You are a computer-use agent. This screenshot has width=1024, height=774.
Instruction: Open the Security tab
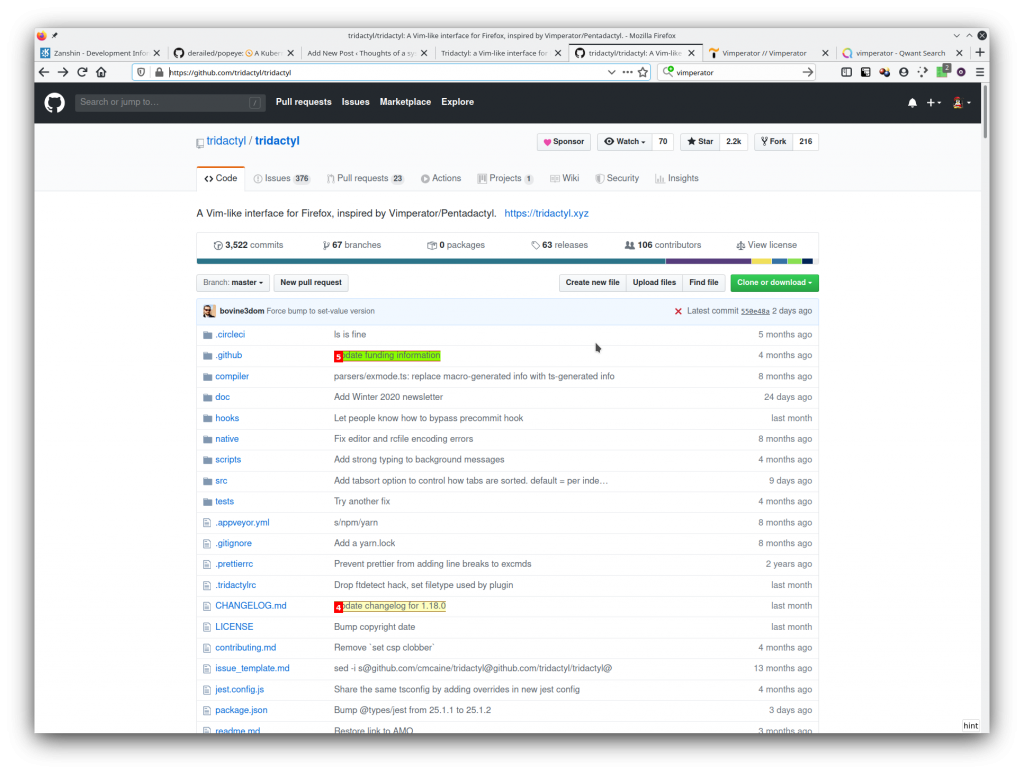(x=616, y=178)
